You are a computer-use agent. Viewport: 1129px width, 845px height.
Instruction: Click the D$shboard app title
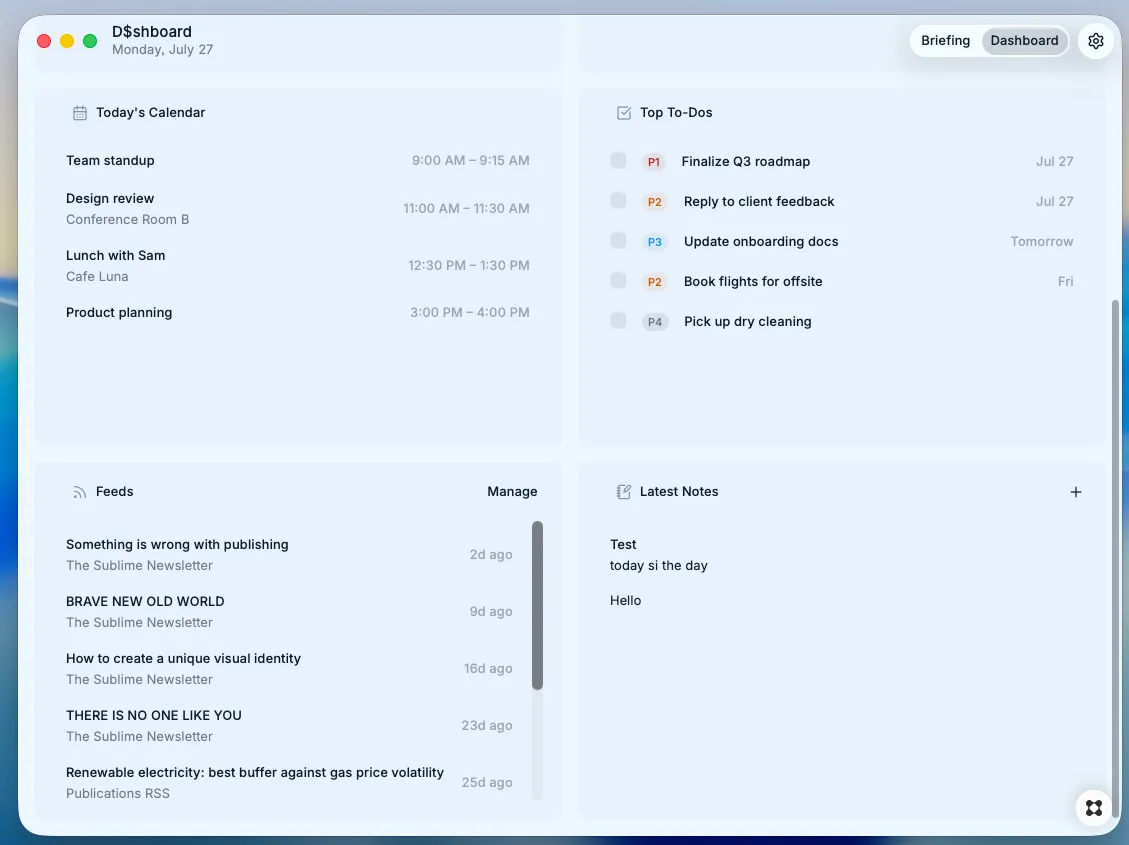152,32
